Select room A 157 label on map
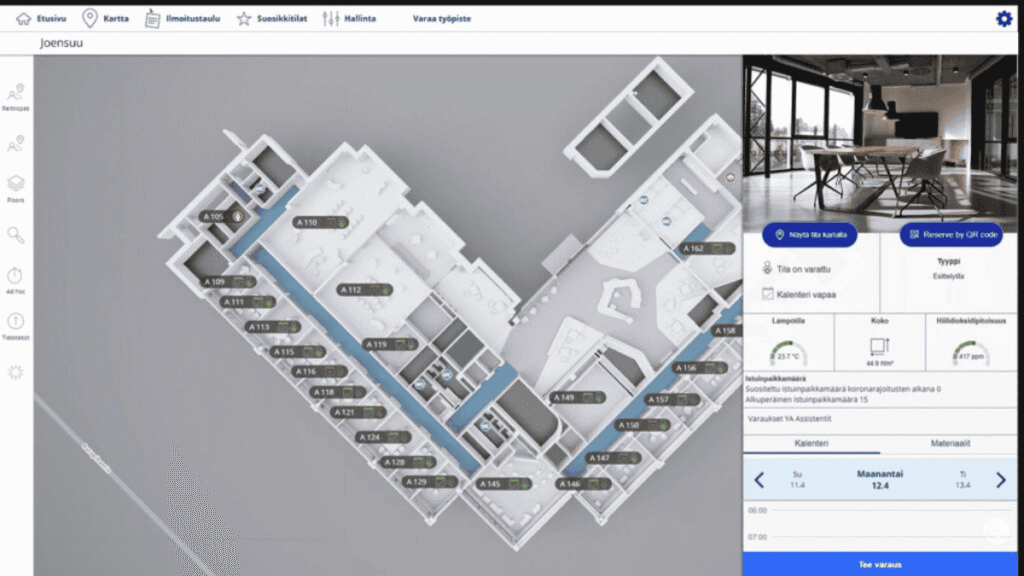The height and width of the screenshot is (576, 1024). point(672,399)
